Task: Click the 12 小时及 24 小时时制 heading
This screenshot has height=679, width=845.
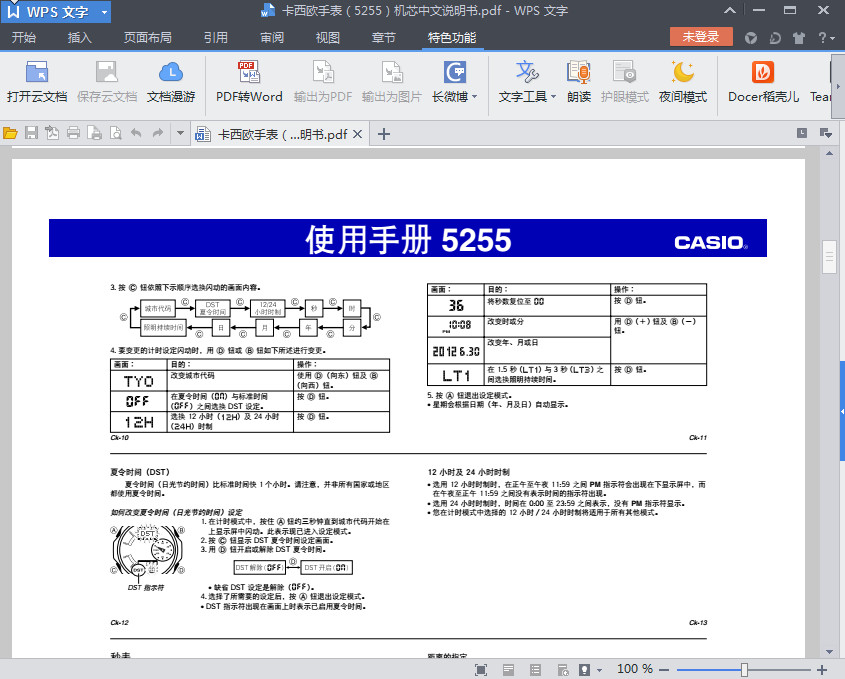Action: click(x=468, y=472)
